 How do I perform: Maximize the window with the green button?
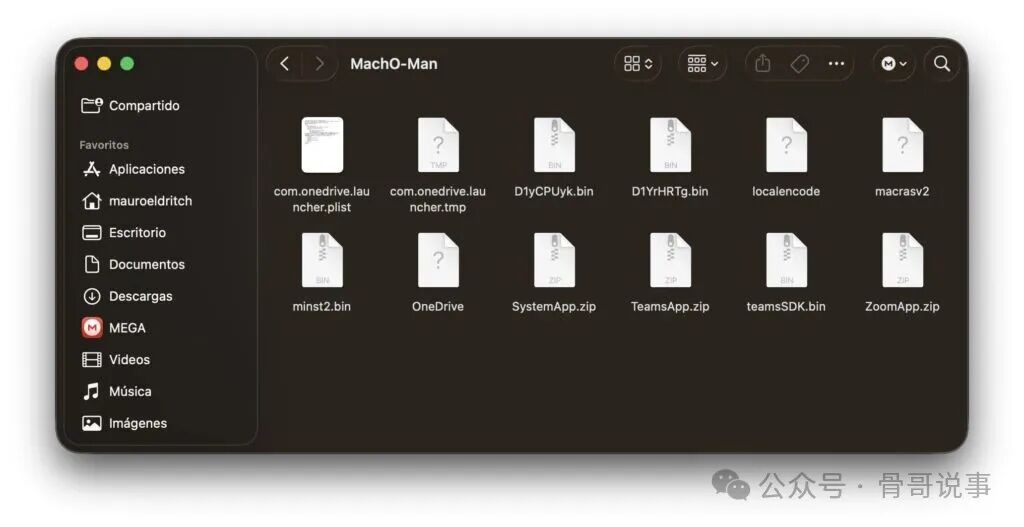point(127,63)
